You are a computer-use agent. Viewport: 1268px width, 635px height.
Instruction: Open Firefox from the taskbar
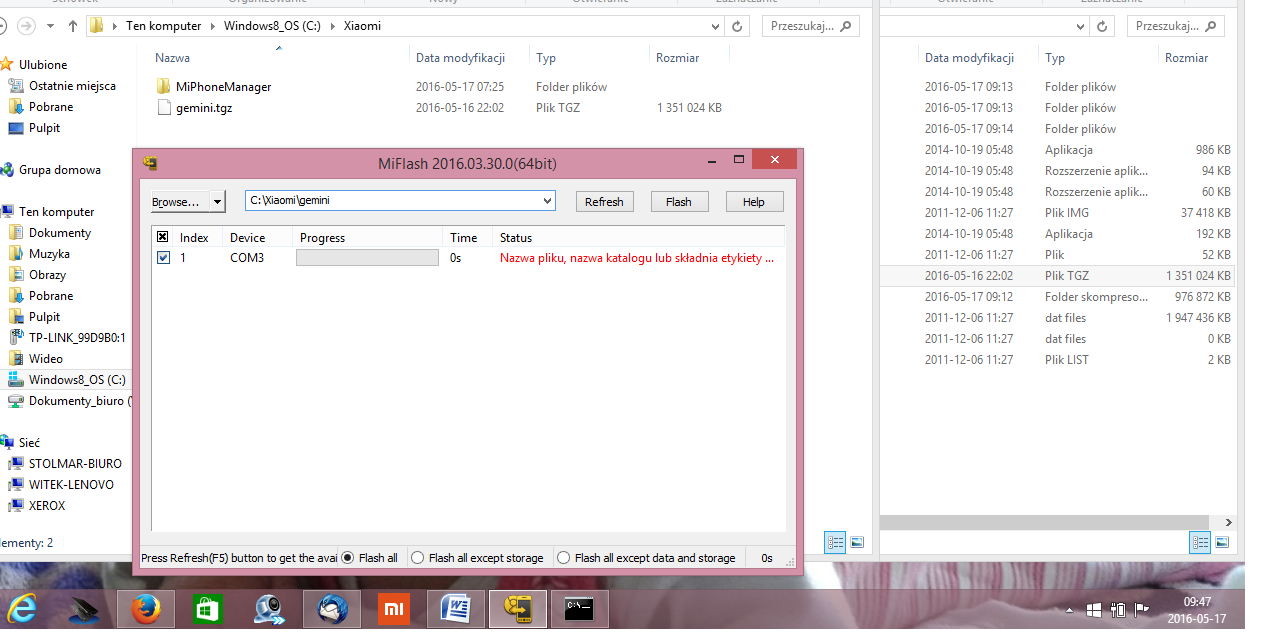(x=146, y=608)
